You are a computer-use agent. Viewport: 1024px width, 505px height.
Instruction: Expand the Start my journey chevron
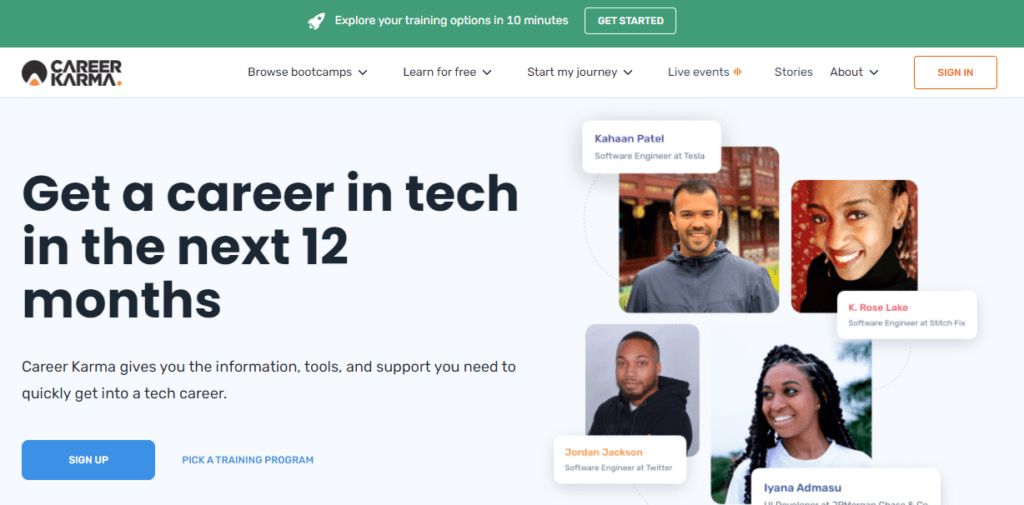click(x=628, y=73)
